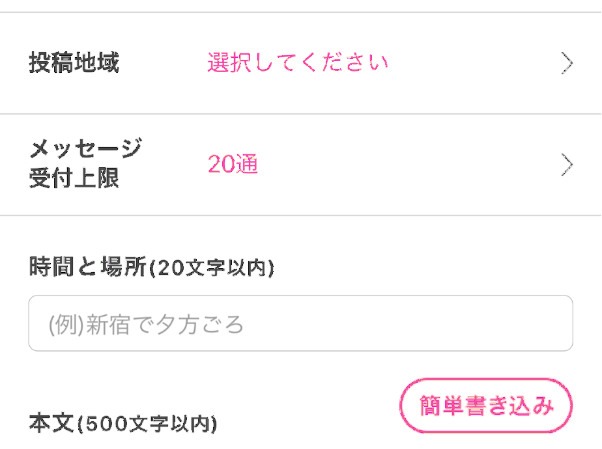Viewport: 602px width, 449px height.
Task: Click the (例)新宿で夕方ごろ placeholder text
Action: click(146, 324)
